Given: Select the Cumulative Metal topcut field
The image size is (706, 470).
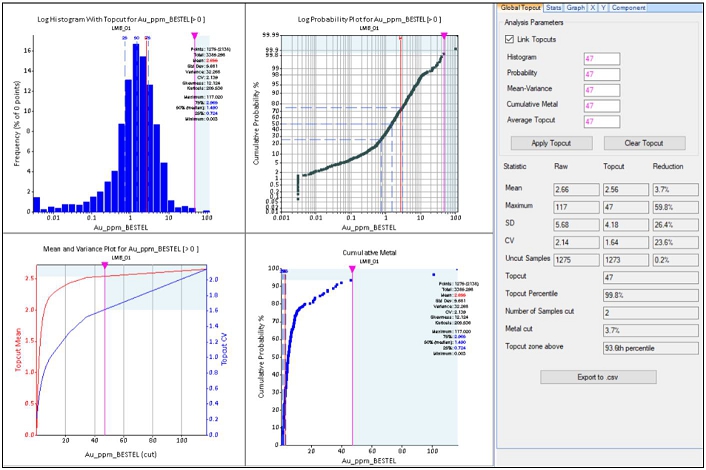Looking at the screenshot, I should [x=601, y=105].
